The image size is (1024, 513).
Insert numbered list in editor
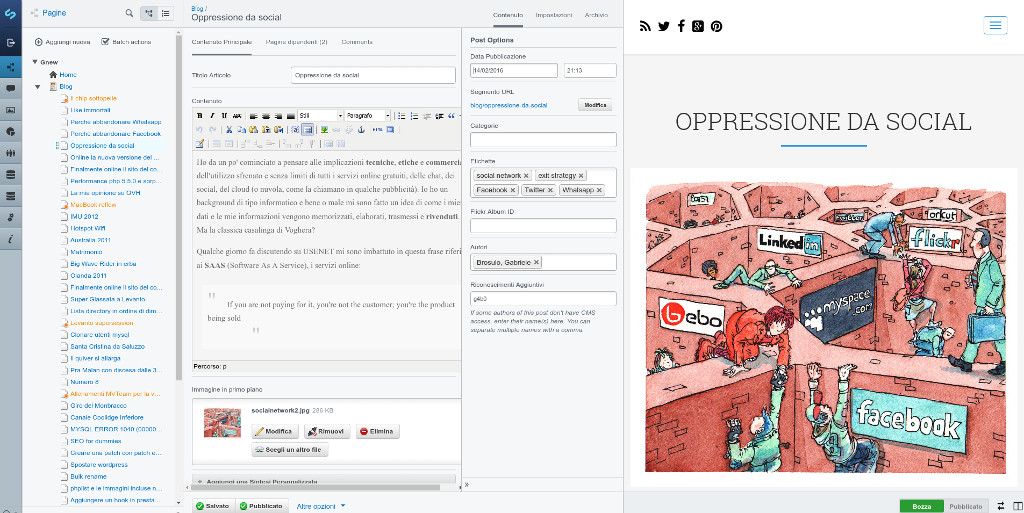(x=414, y=116)
